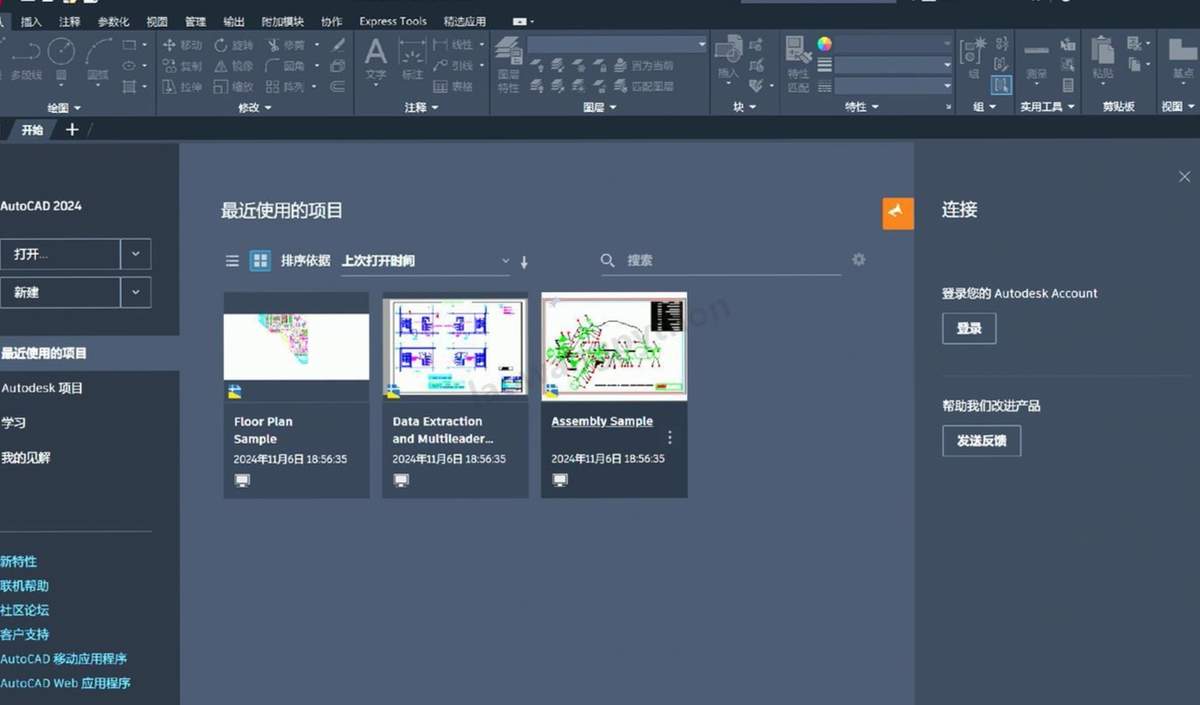1200x705 pixels.
Task: Open the 联机帮助 link
Action: click(x=25, y=586)
